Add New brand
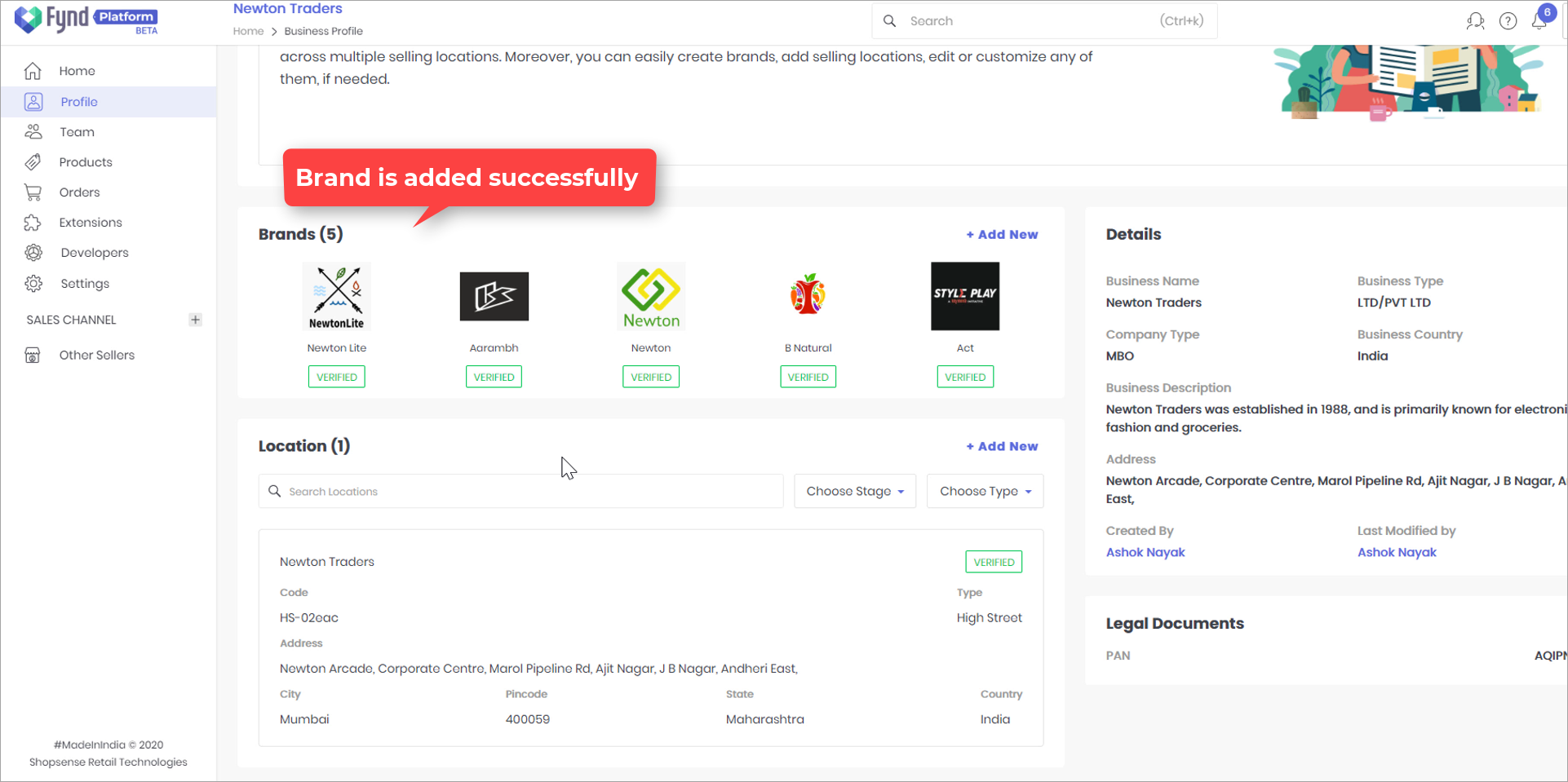Image resolution: width=1568 pixels, height=782 pixels. (x=1003, y=234)
